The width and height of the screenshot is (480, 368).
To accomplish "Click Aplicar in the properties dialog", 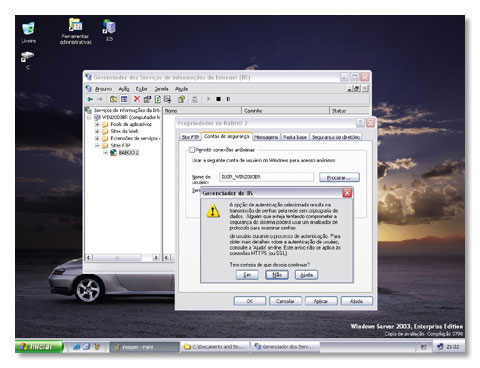I will (x=321, y=301).
